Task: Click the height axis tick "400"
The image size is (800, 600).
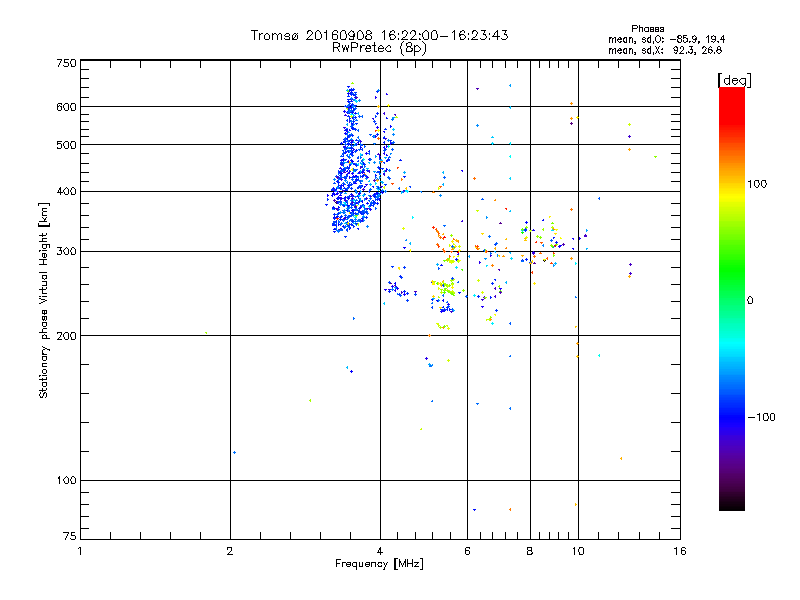Action: tap(66, 192)
